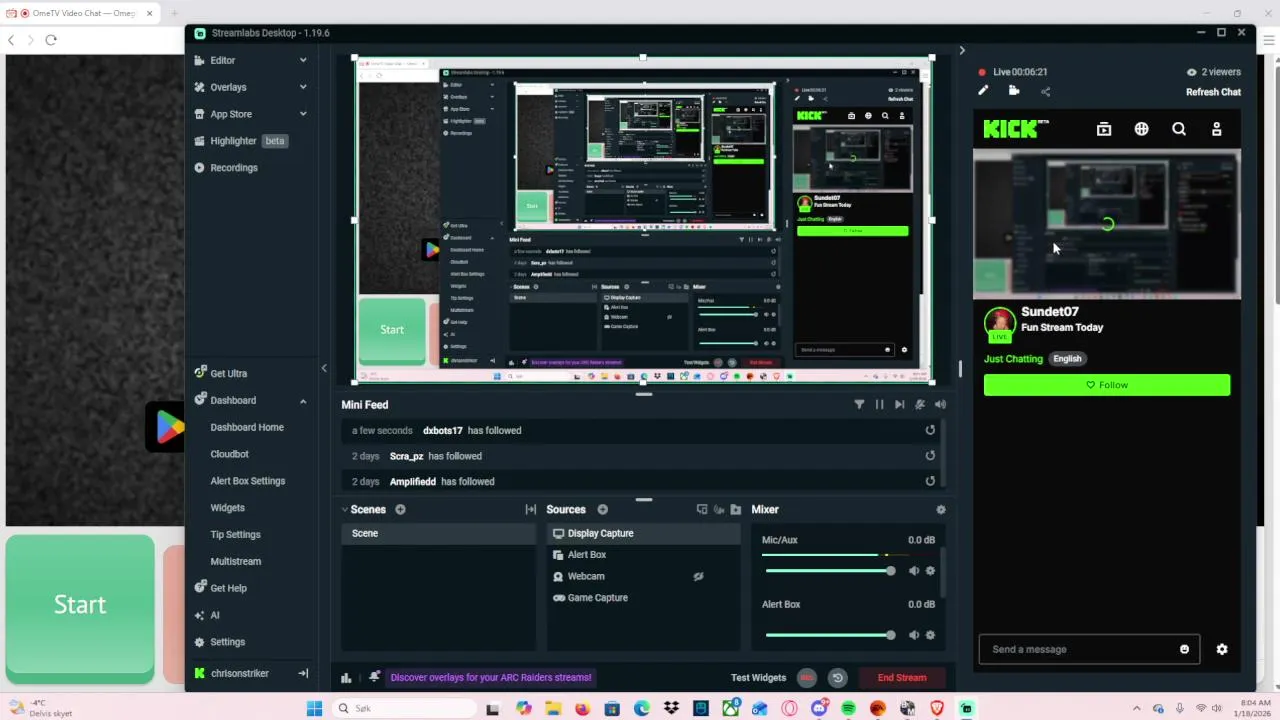Screen dimensions: 1280x720
Task: Open the Widgets page
Action: tap(227, 508)
